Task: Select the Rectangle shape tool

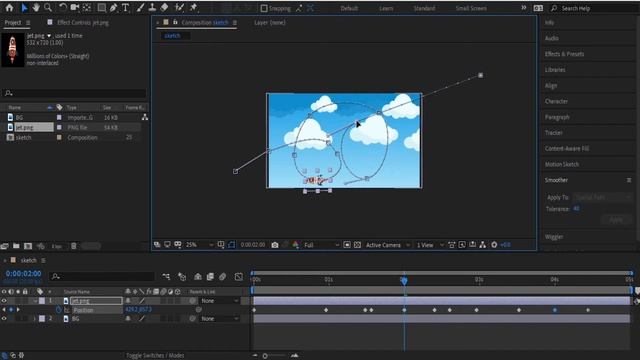Action: (102, 7)
